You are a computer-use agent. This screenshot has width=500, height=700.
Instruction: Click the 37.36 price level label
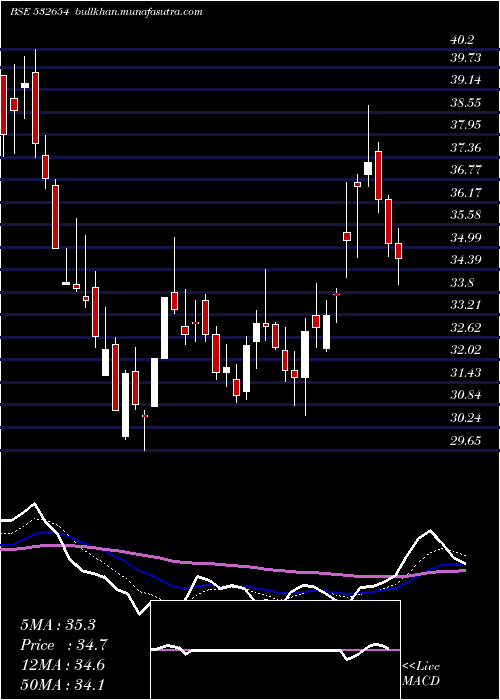pos(465,147)
